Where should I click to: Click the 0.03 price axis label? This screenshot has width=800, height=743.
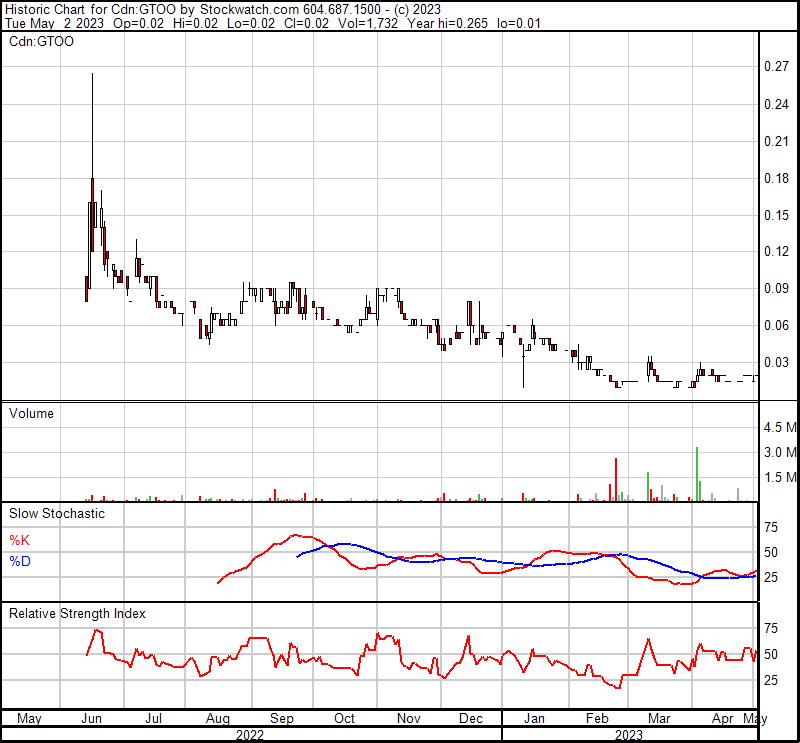click(776, 362)
